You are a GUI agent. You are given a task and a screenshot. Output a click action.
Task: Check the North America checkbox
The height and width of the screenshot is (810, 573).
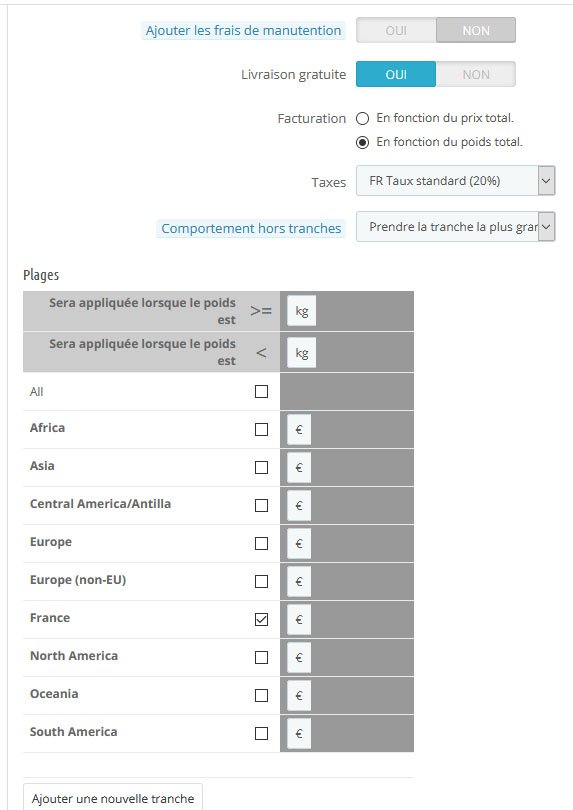[261, 657]
